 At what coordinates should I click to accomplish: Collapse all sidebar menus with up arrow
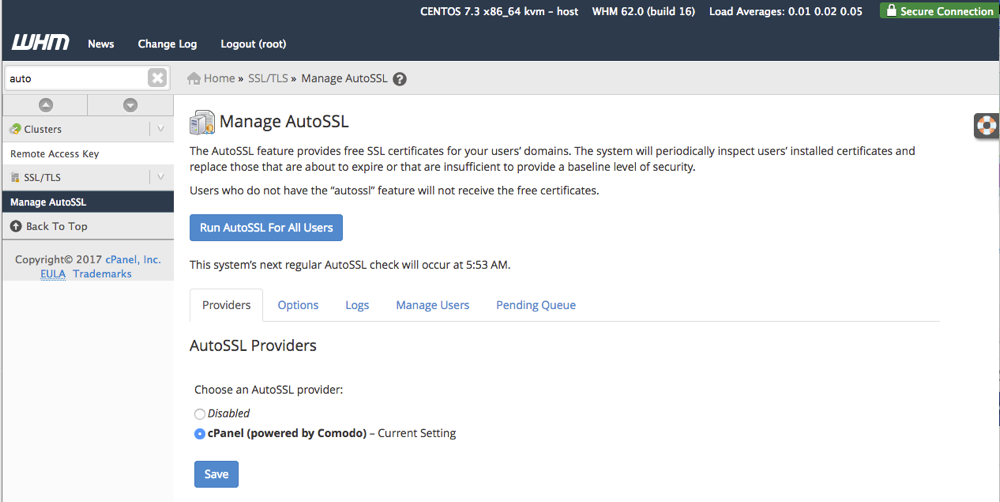tap(45, 105)
